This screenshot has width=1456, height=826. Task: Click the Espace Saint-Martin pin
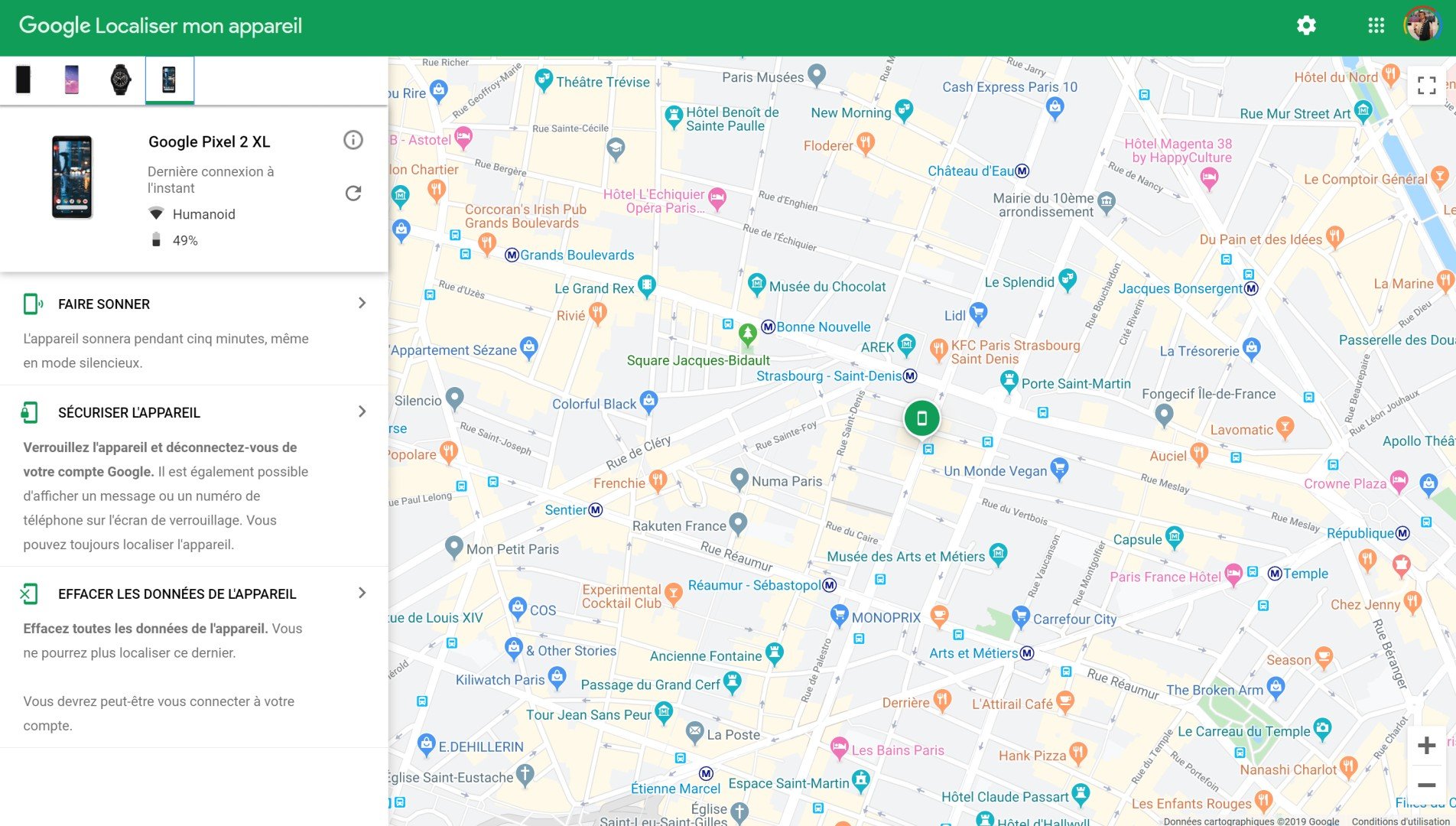click(x=861, y=781)
